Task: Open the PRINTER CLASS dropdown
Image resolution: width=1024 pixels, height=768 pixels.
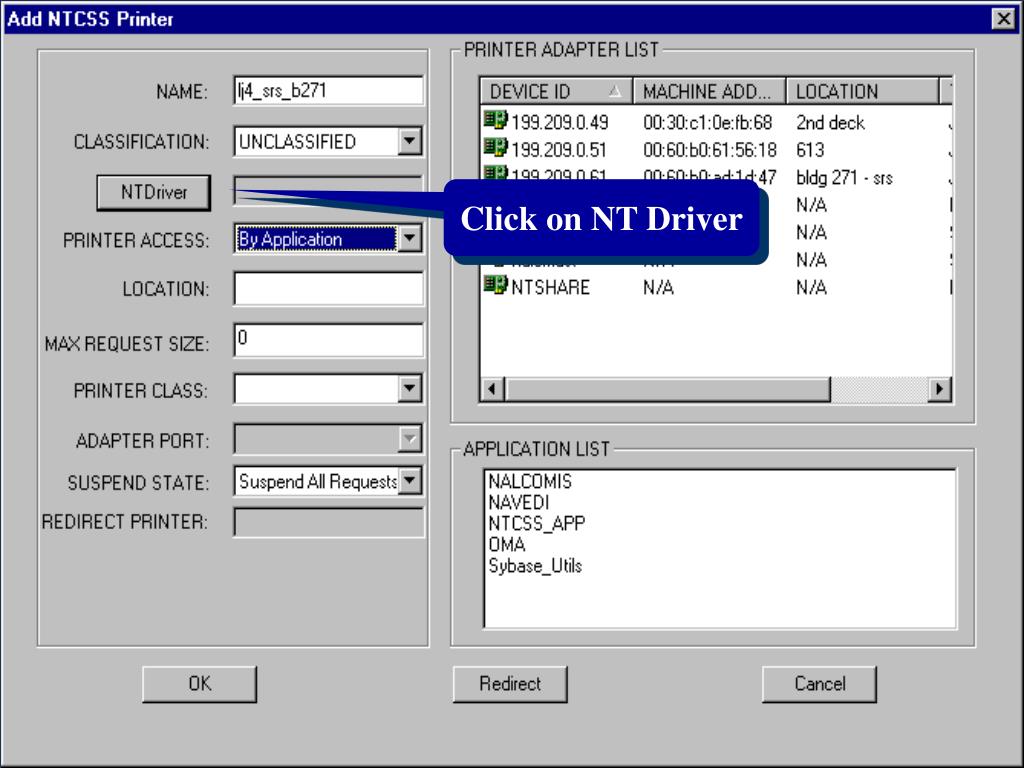Action: point(409,389)
